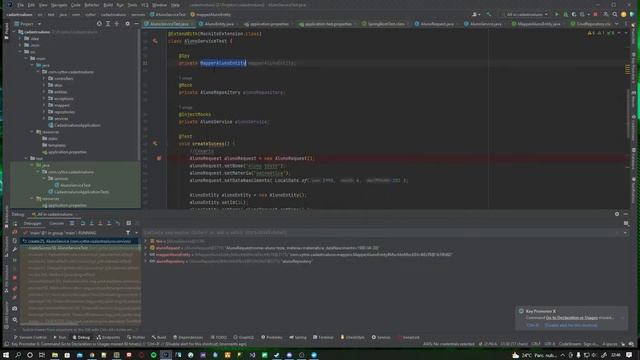Image resolution: width=640 pixels, height=360 pixels.
Task: Open Version Control tool window button
Action: click(x=30, y=338)
